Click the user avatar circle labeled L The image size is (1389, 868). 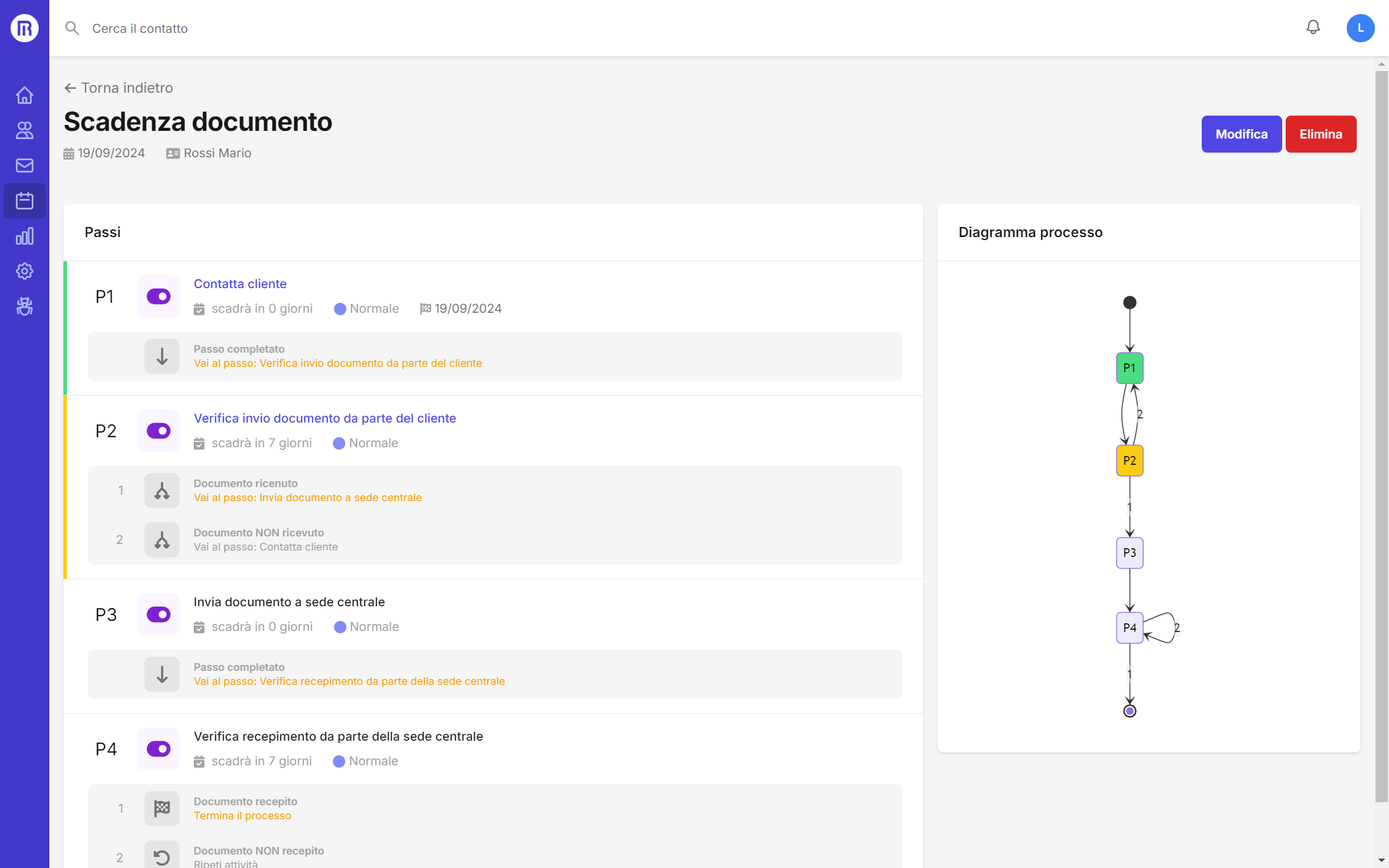[1361, 28]
